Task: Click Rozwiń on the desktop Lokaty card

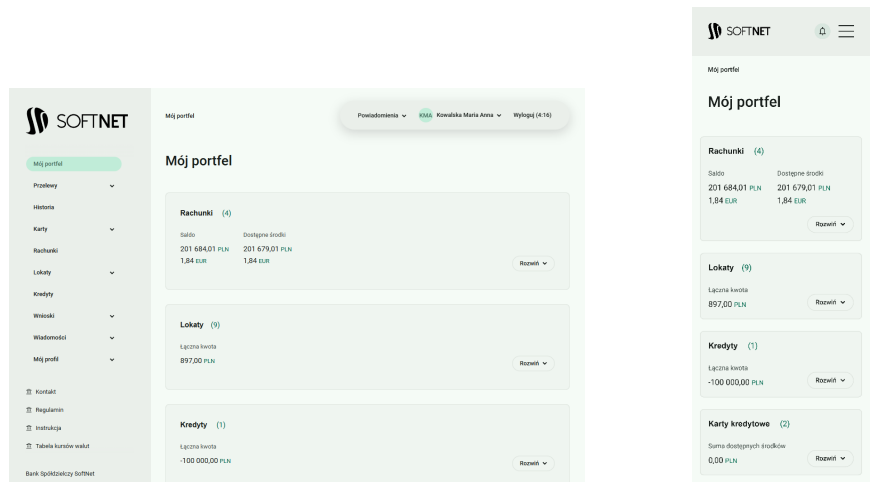Action: coord(533,364)
